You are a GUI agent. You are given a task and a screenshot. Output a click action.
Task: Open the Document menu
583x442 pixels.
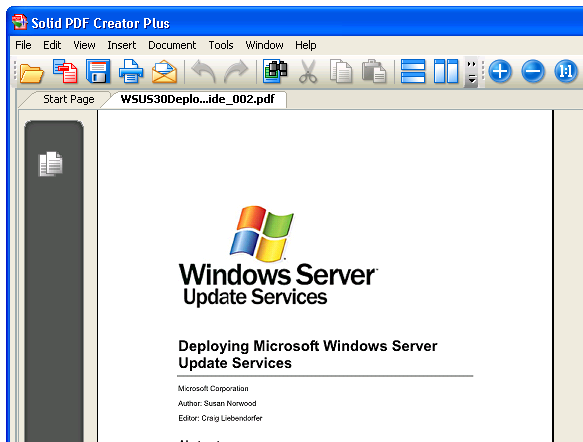172,45
